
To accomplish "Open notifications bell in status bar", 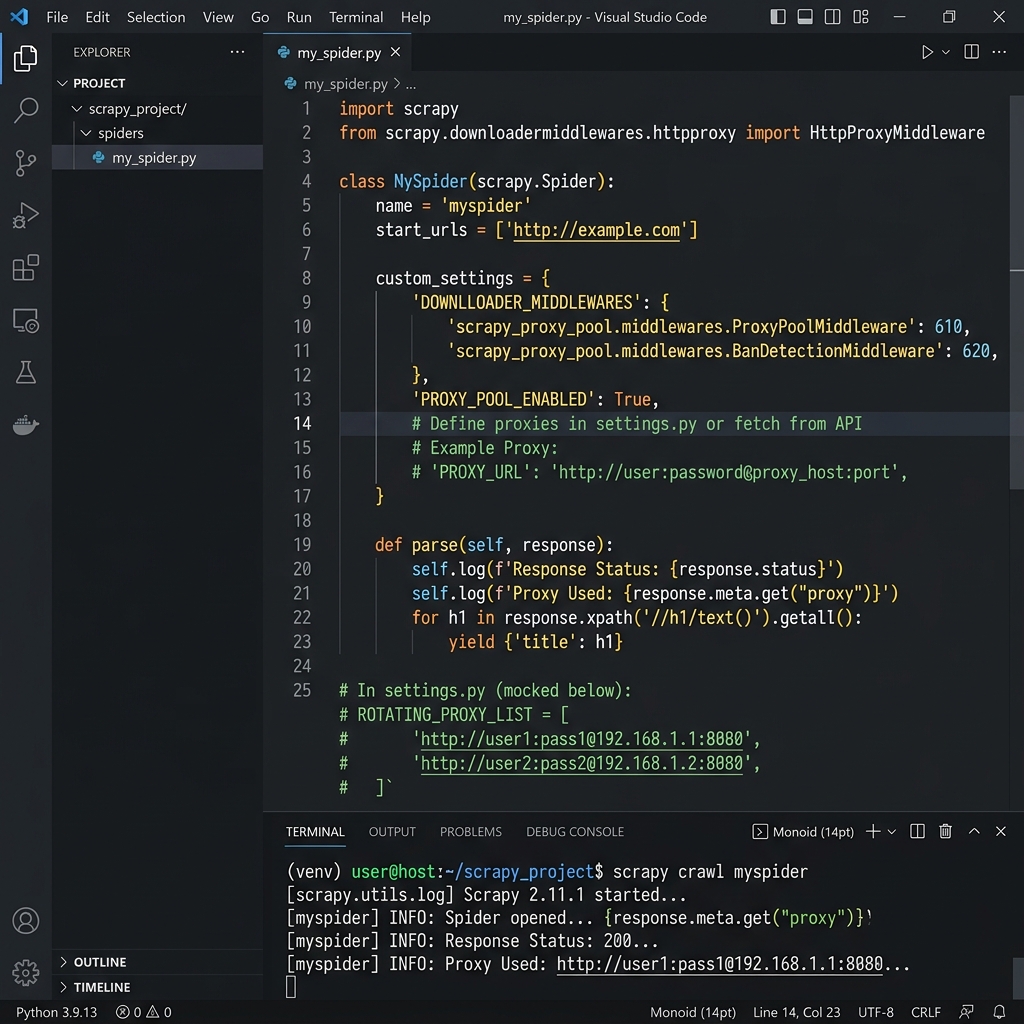I will pyautogui.click(x=999, y=1012).
